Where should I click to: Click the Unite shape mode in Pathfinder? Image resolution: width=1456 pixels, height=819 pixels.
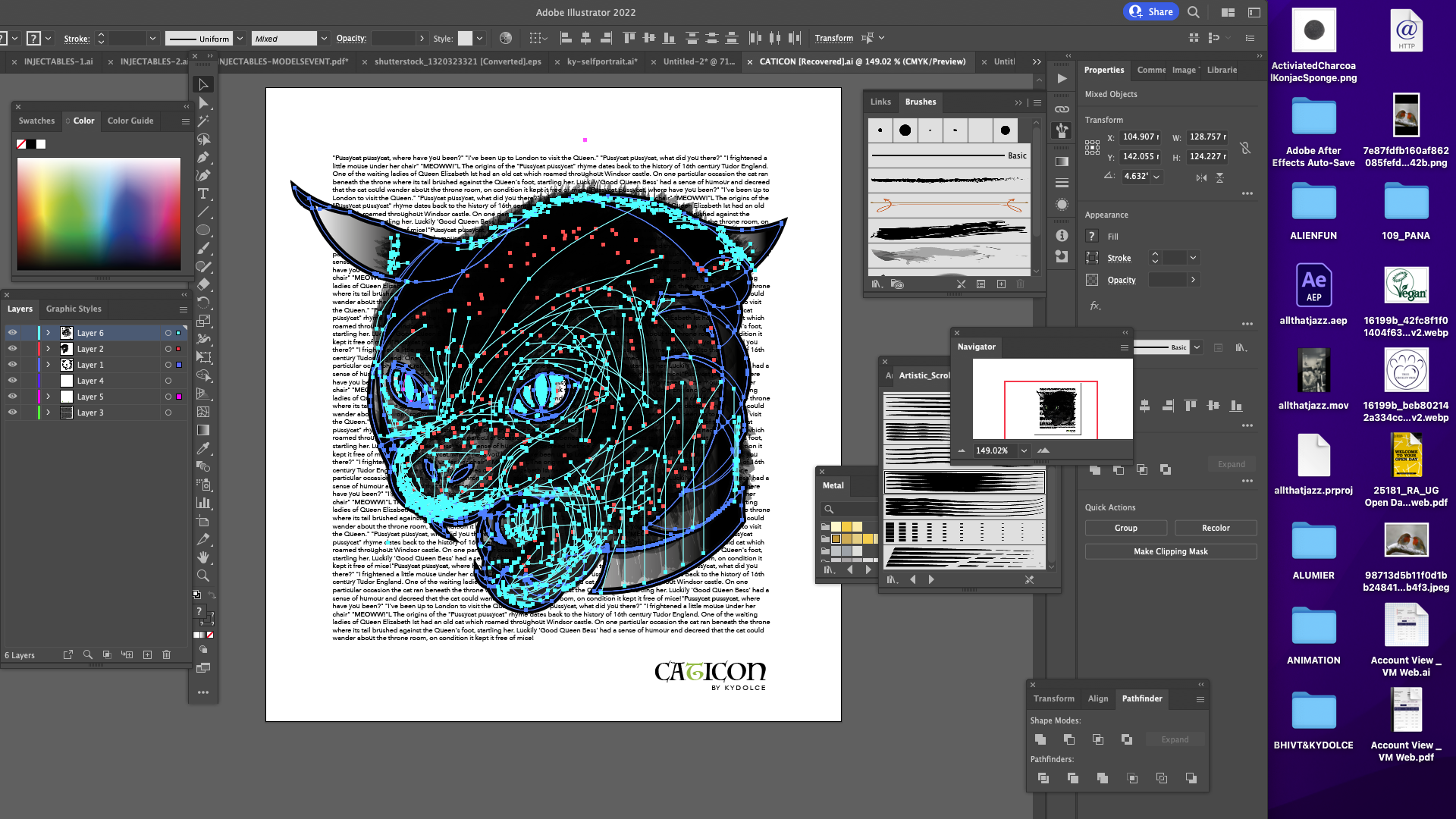pos(1040,739)
